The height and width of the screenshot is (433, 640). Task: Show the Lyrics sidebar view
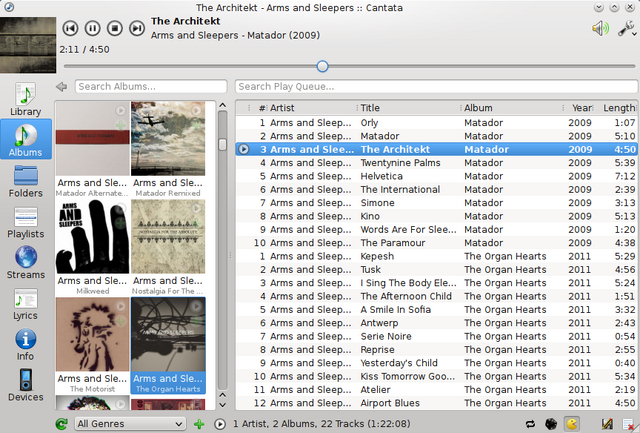pos(26,303)
